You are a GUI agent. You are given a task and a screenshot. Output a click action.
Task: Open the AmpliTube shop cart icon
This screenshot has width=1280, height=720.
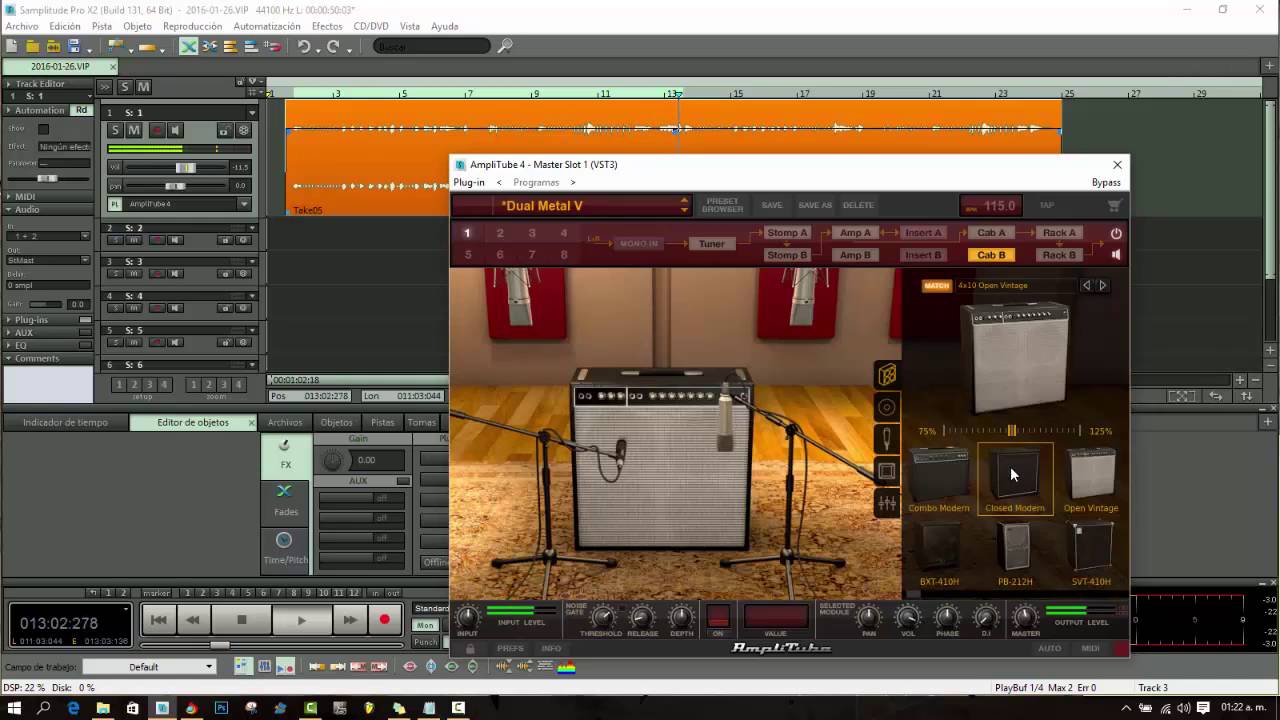tap(1114, 205)
